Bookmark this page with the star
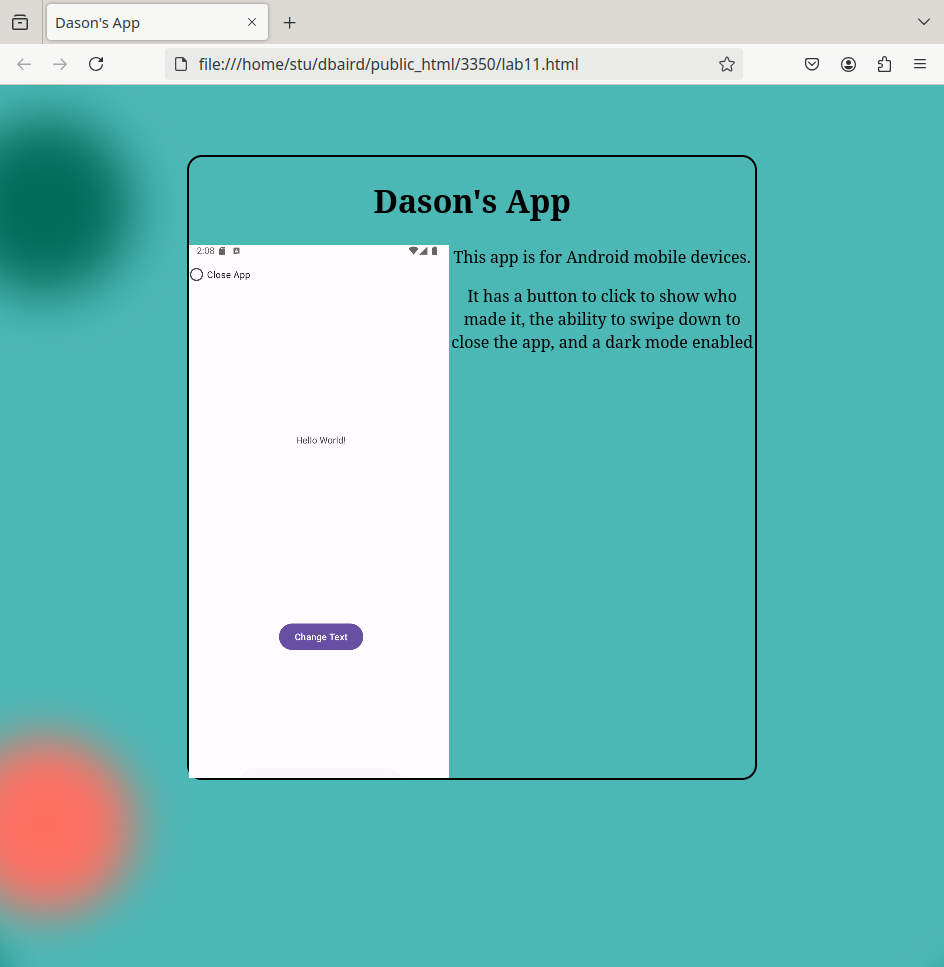 (x=726, y=64)
